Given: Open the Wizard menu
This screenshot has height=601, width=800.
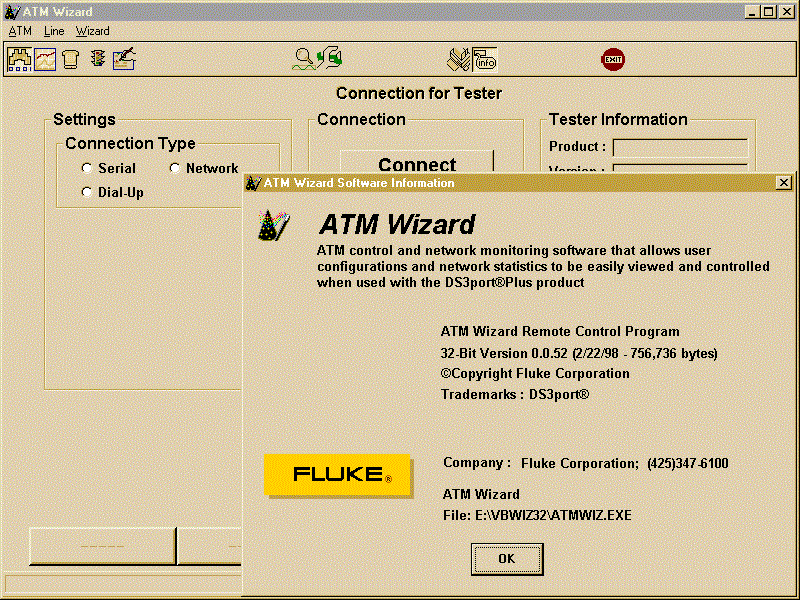Looking at the screenshot, I should coord(92,31).
